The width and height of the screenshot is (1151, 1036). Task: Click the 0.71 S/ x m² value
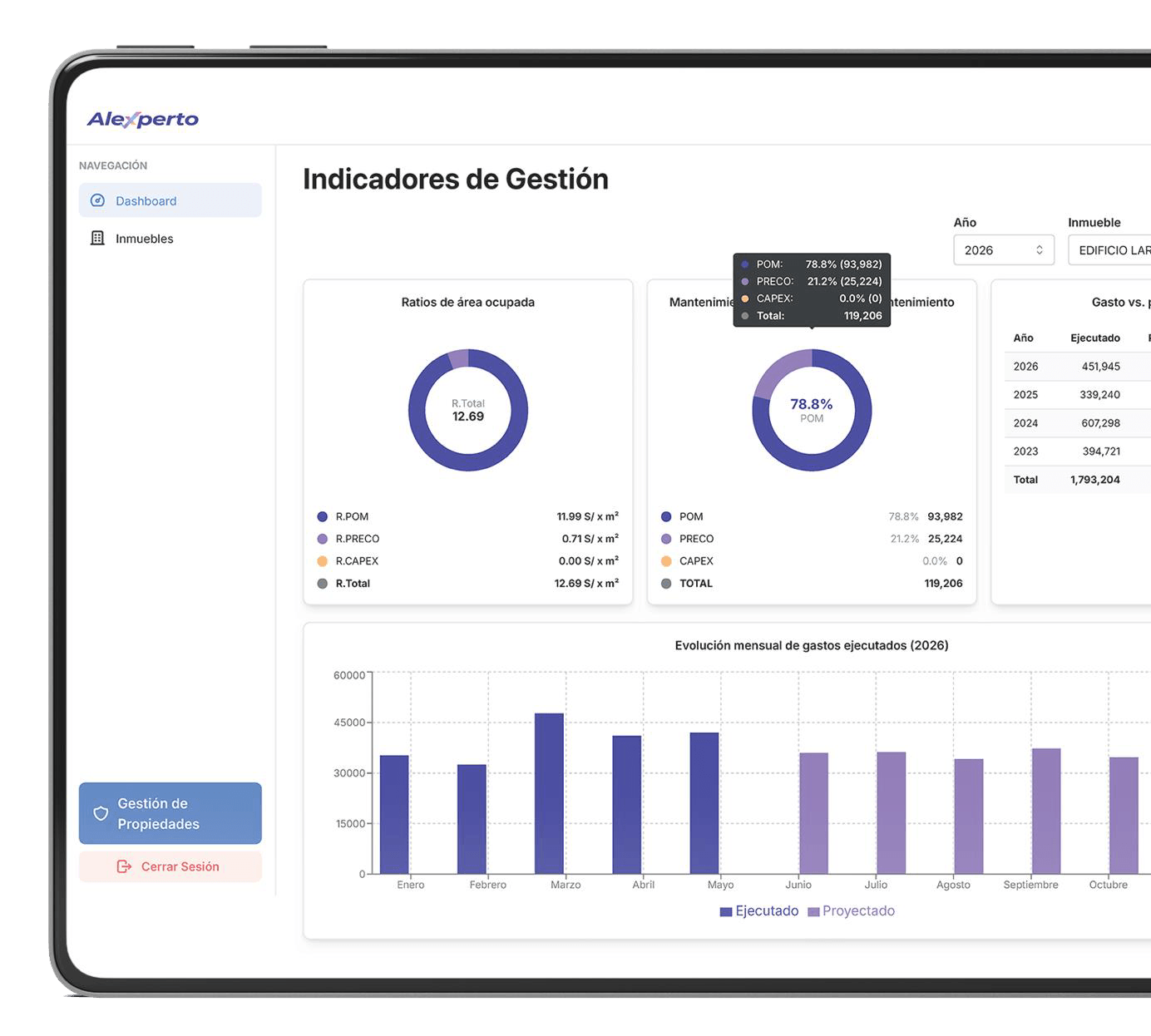tap(590, 539)
